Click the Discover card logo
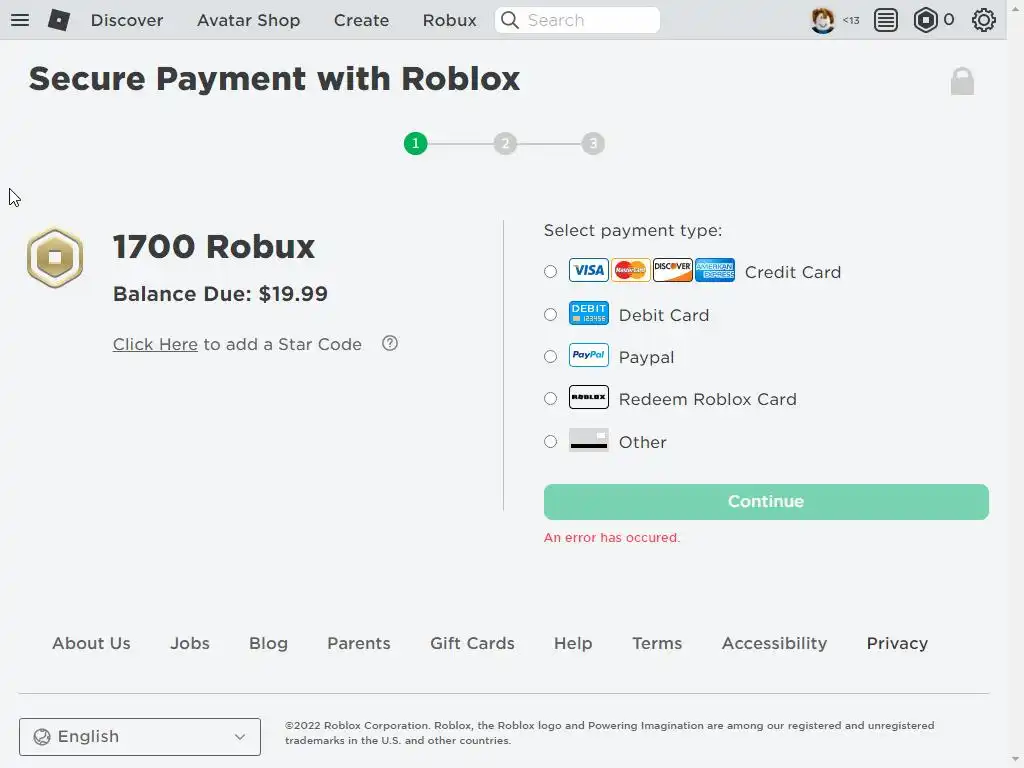The width and height of the screenshot is (1024, 768). point(673,270)
